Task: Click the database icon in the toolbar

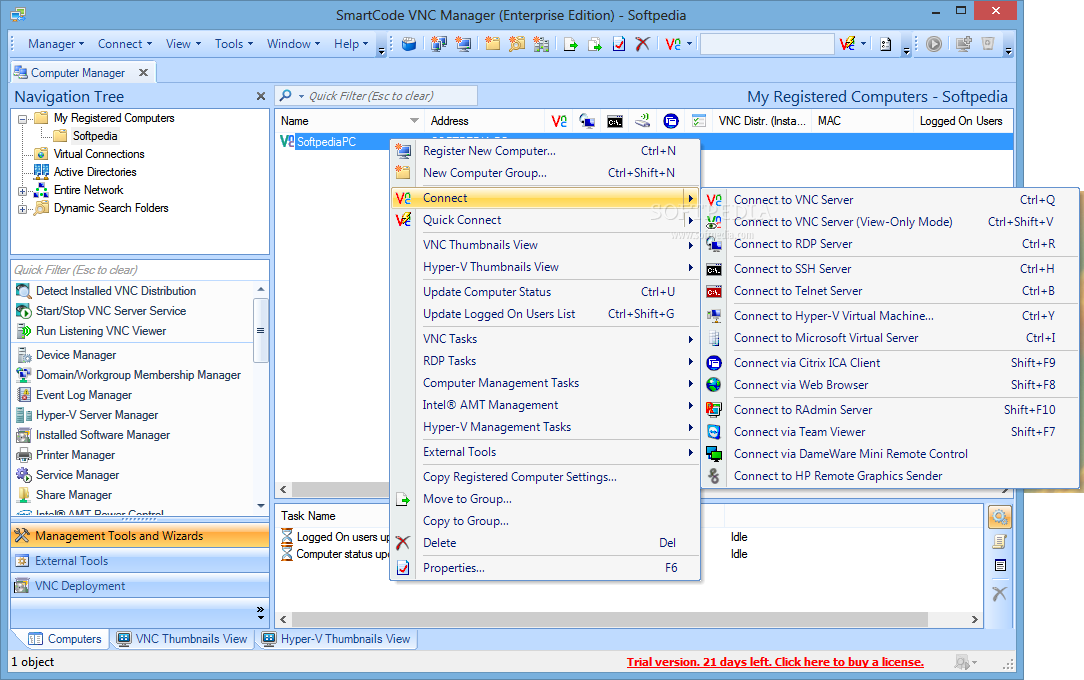Action: point(409,44)
